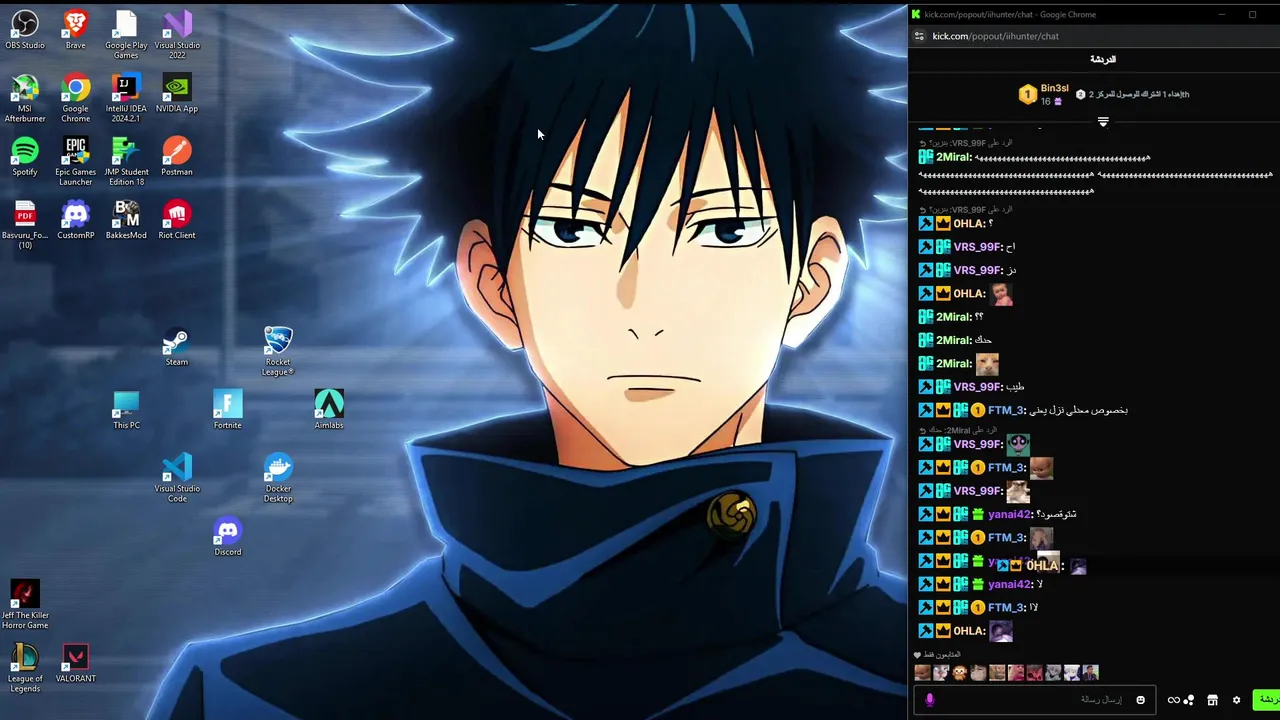The image size is (1280, 720).
Task: Launch Jeff The Killer Horror Game icon
Action: 25,604
